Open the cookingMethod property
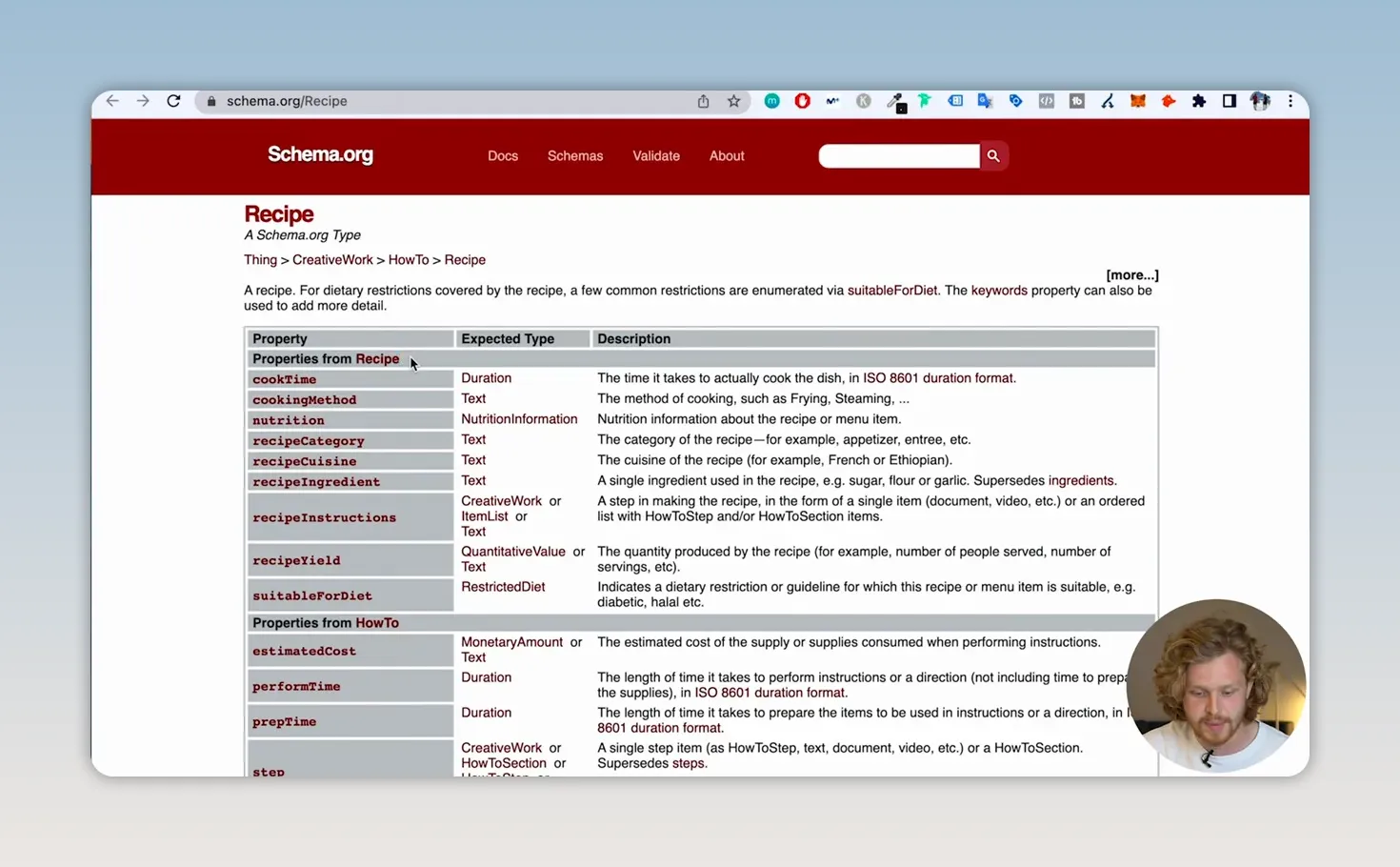Viewport: 1400px width, 867px height. 304,400
